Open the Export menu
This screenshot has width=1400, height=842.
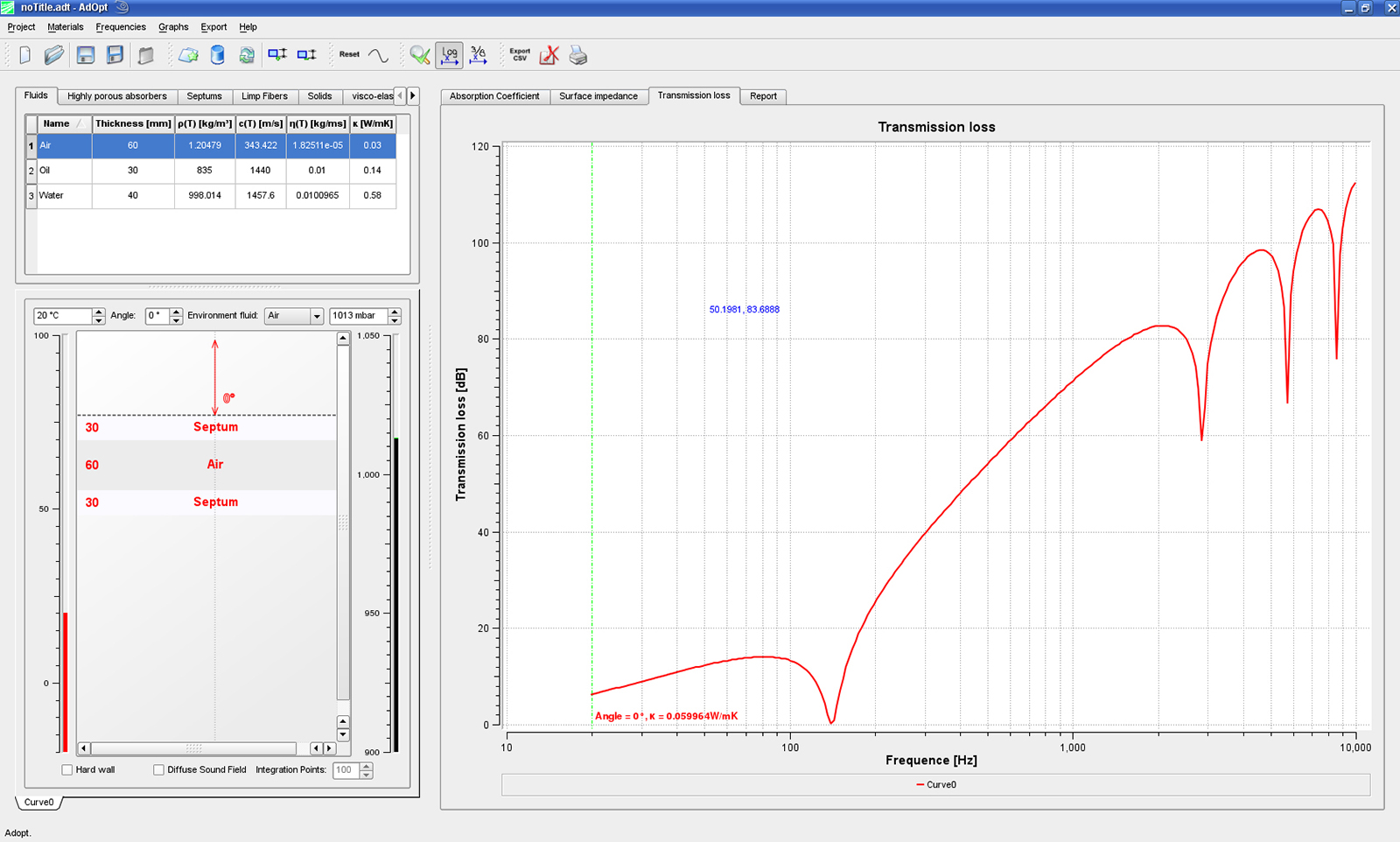tap(213, 27)
